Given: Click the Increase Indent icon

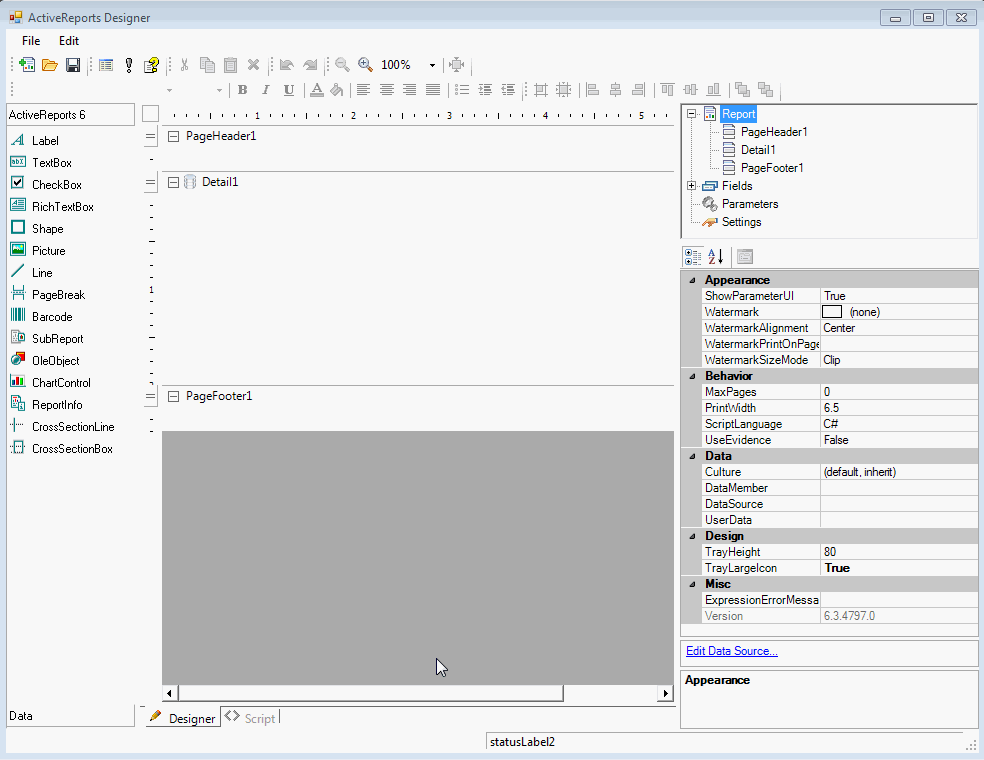Looking at the screenshot, I should [485, 90].
